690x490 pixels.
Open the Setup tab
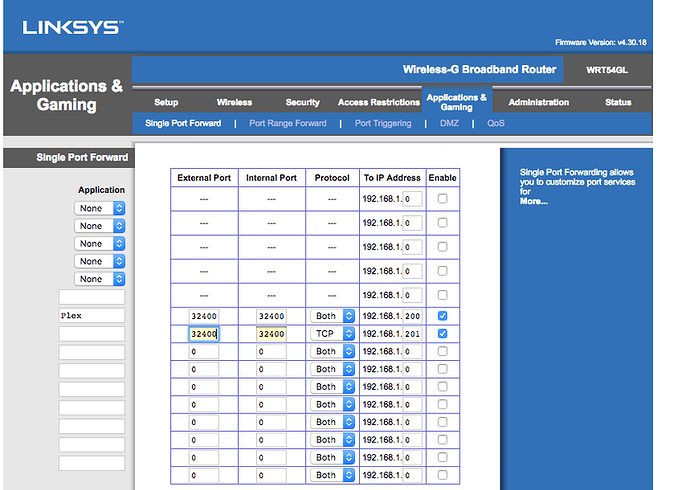pos(166,102)
